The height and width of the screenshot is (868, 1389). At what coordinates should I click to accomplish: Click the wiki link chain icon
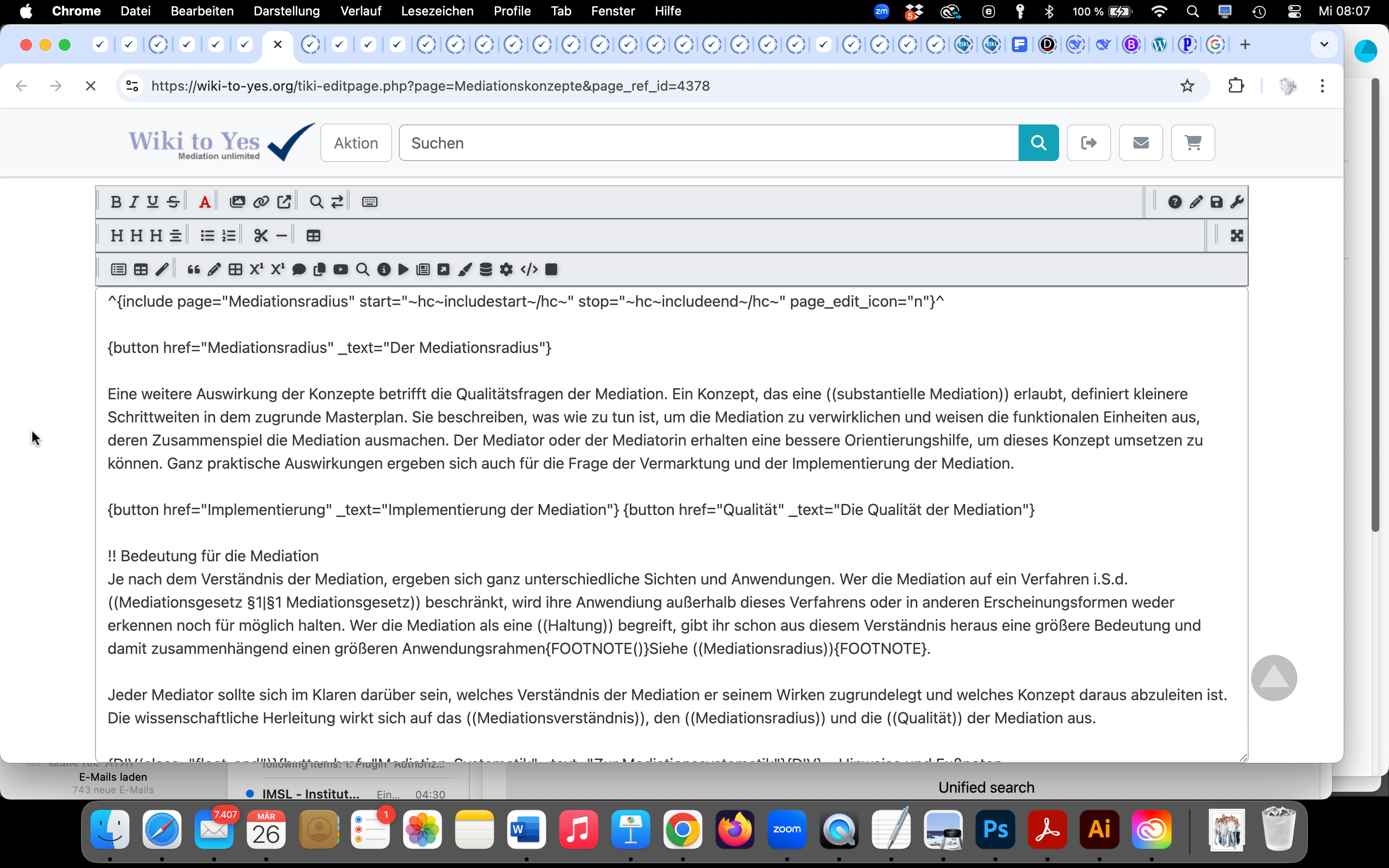(261, 202)
